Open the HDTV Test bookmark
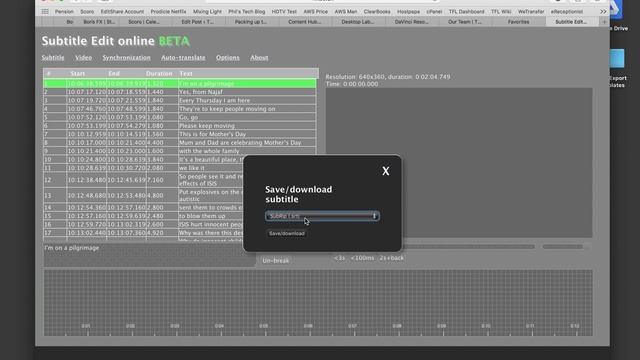 [284, 11]
